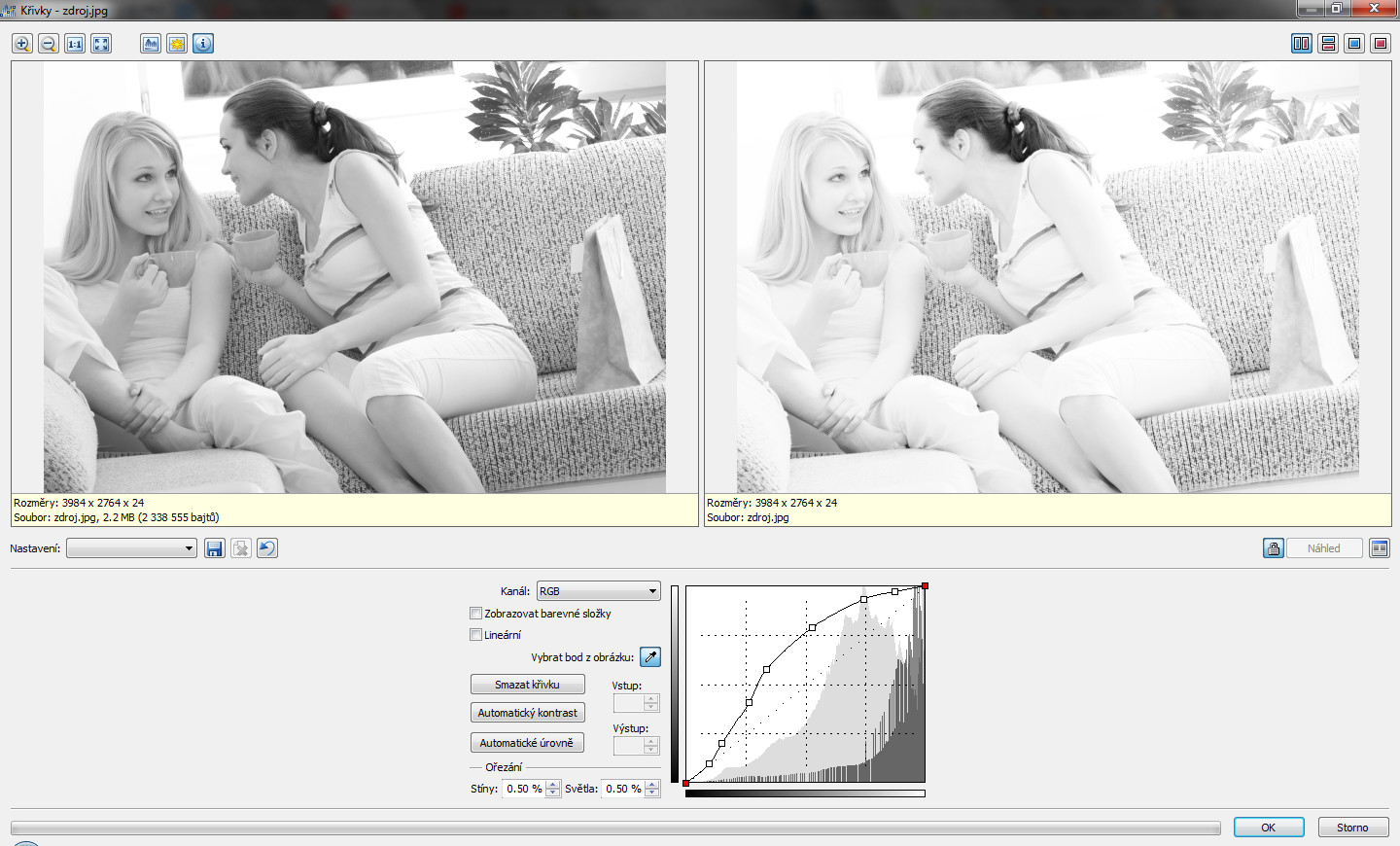The width and height of the screenshot is (1400, 846).
Task: Enable Zobrazovat barevné složky checkbox
Action: click(476, 614)
